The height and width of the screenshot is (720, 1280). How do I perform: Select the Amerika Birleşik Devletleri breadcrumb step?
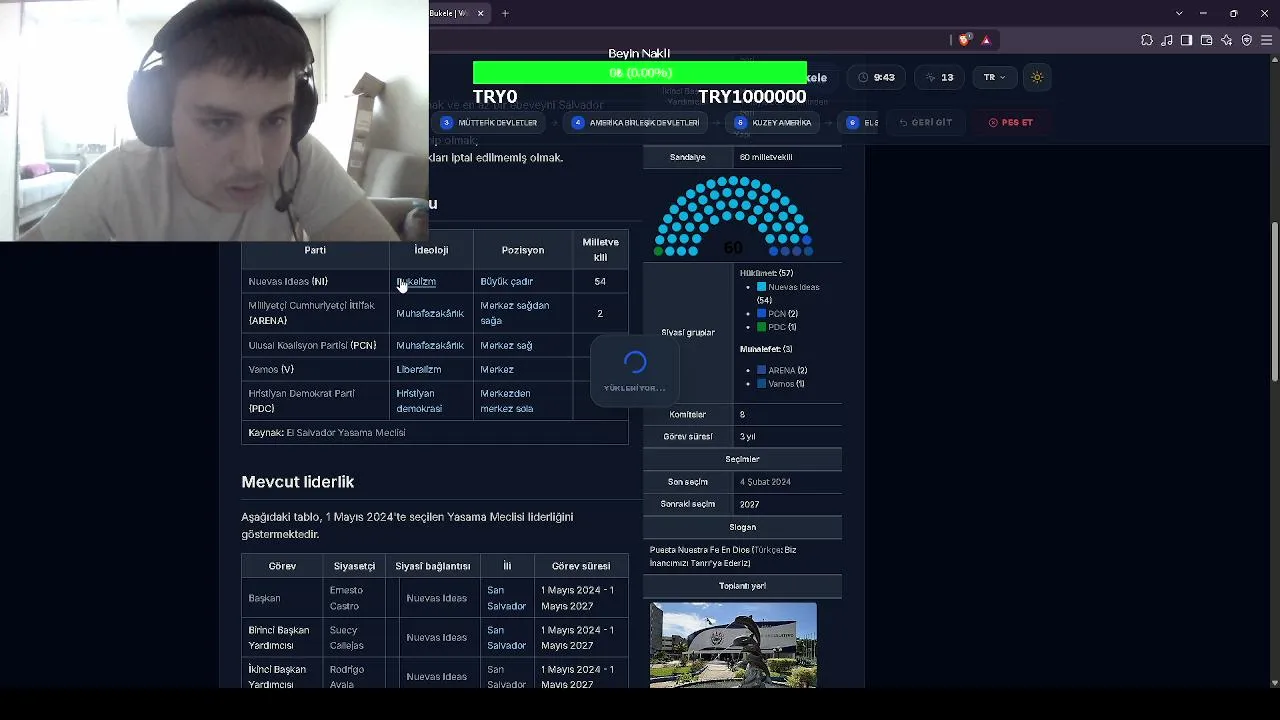(635, 122)
